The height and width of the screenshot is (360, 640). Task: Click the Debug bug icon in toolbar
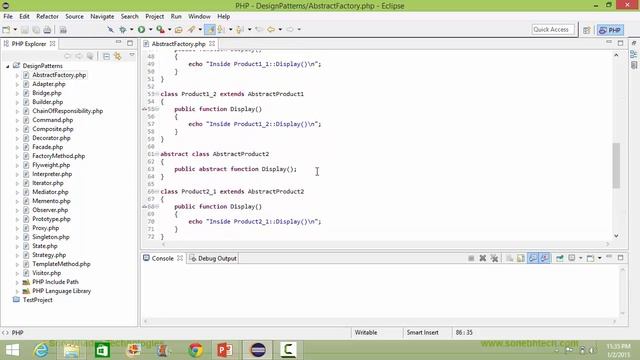tap(122, 29)
